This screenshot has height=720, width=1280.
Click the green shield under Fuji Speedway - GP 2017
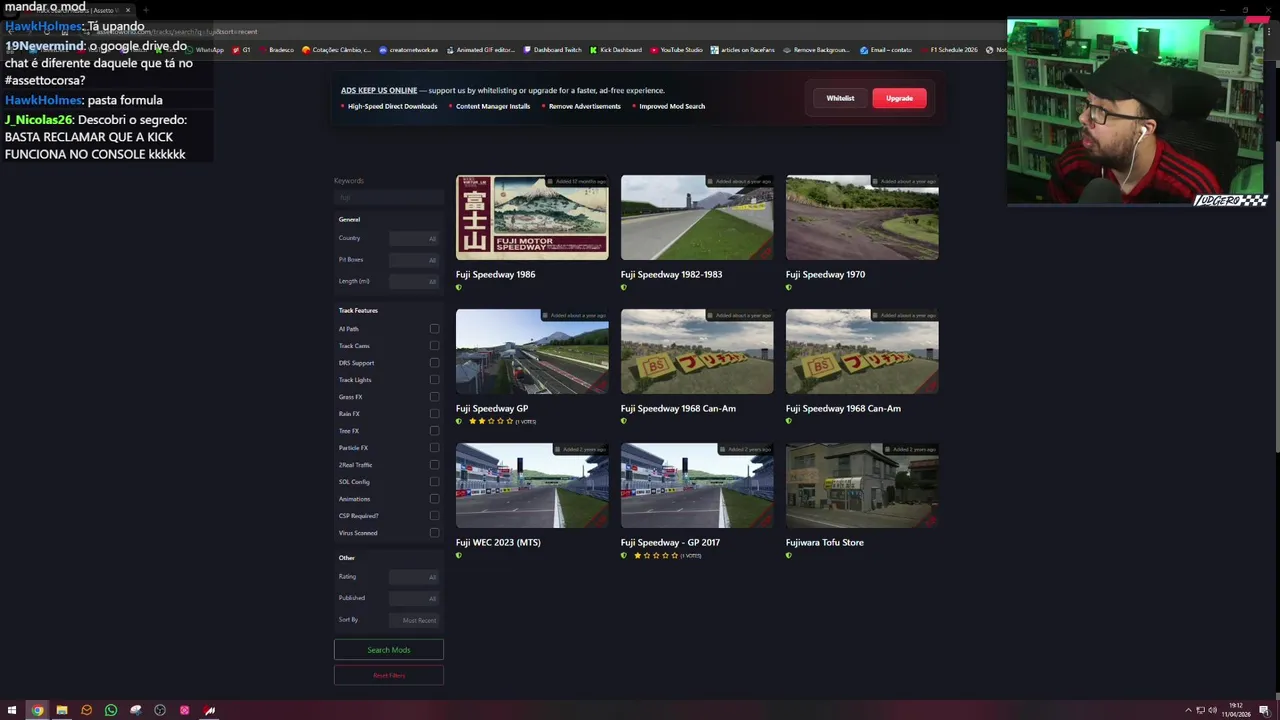coord(624,556)
